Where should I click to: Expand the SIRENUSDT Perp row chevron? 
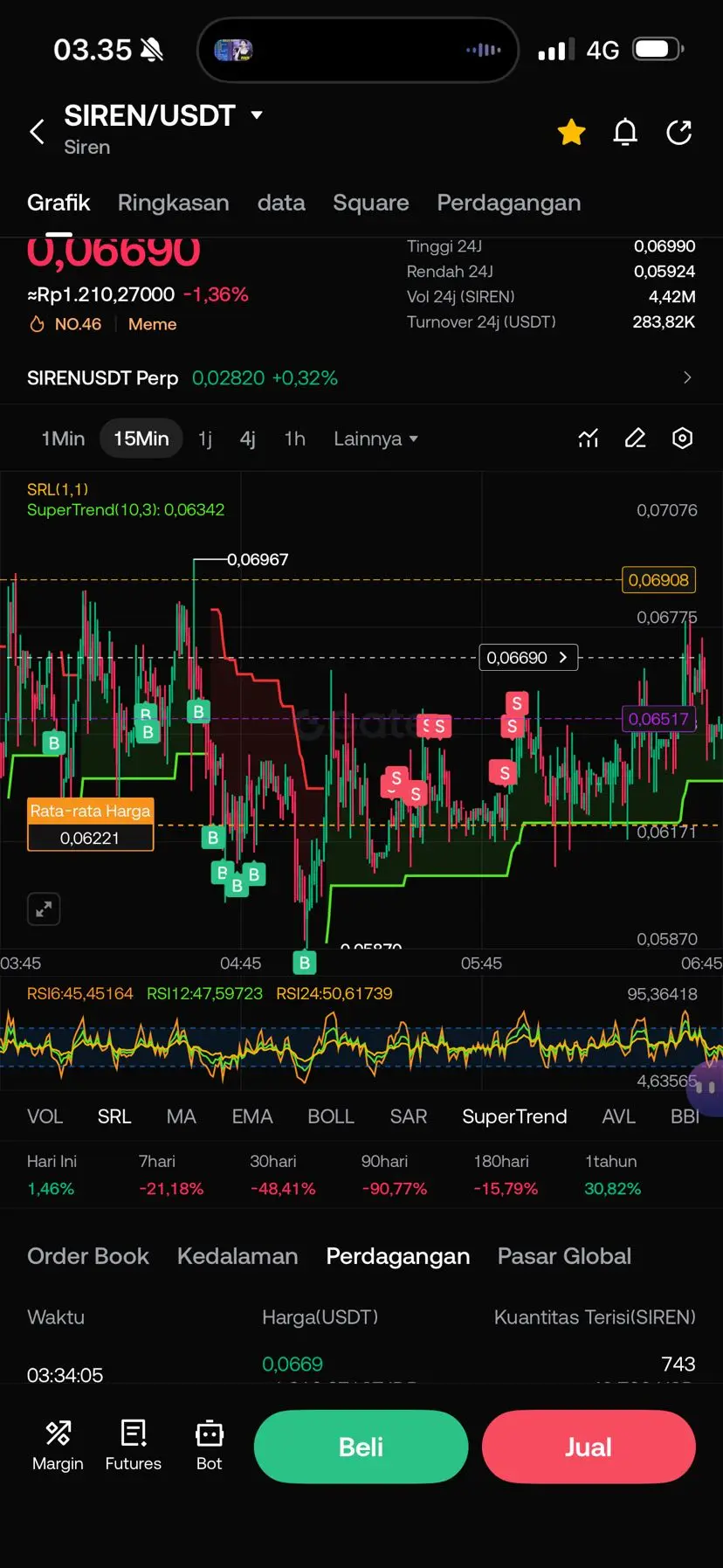coord(687,377)
